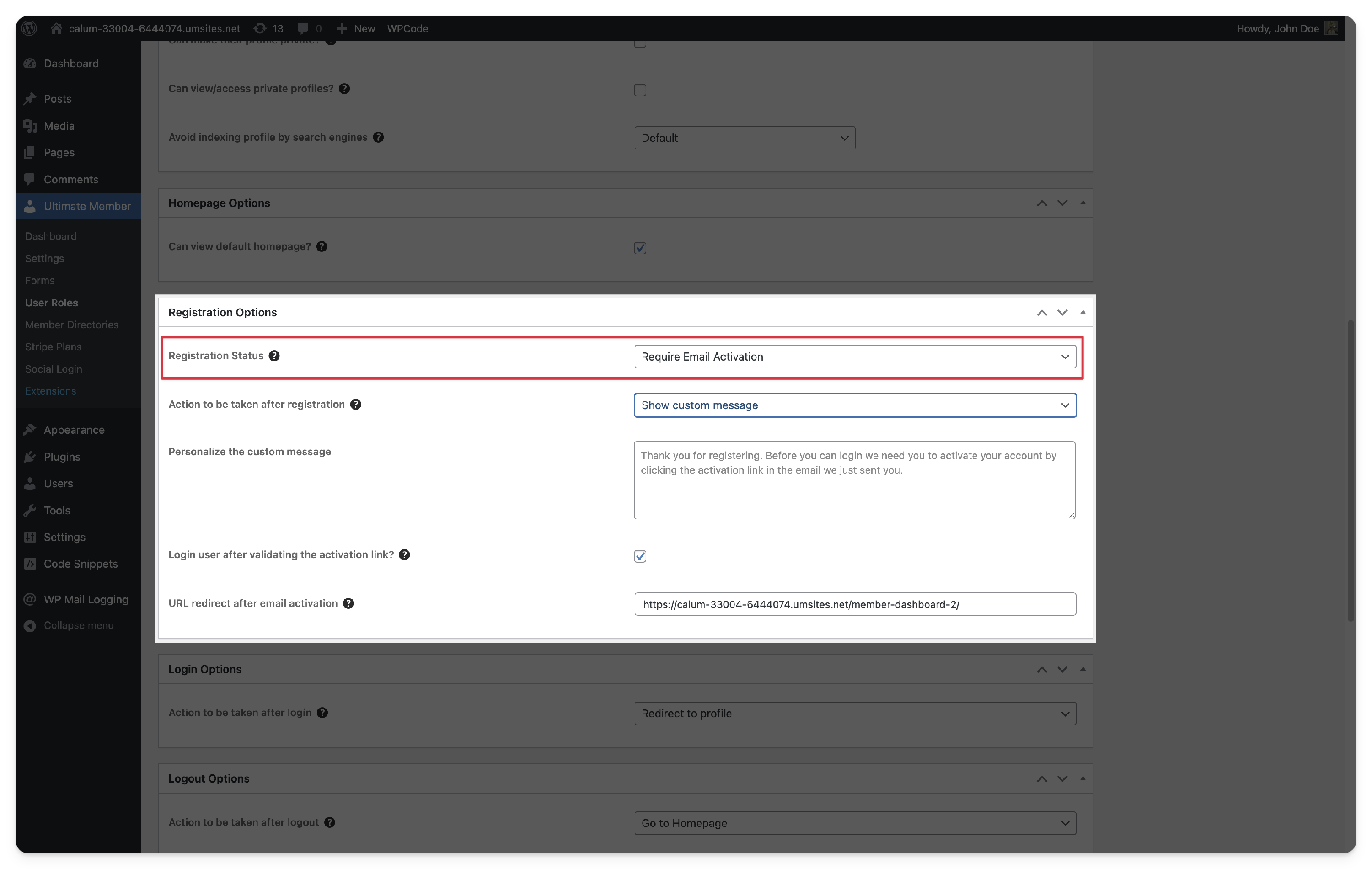Image resolution: width=1372 pixels, height=869 pixels.
Task: Move Login Options panel up
Action: (x=1041, y=670)
